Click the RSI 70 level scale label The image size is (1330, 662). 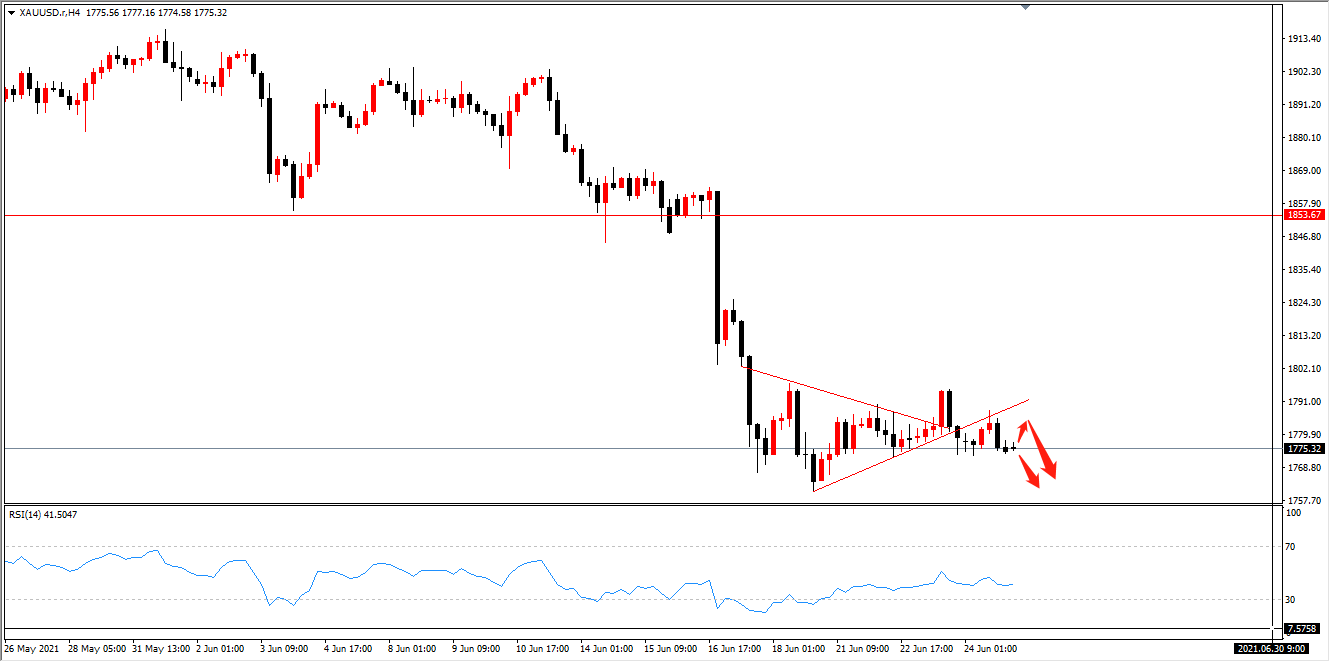tap(1292, 547)
